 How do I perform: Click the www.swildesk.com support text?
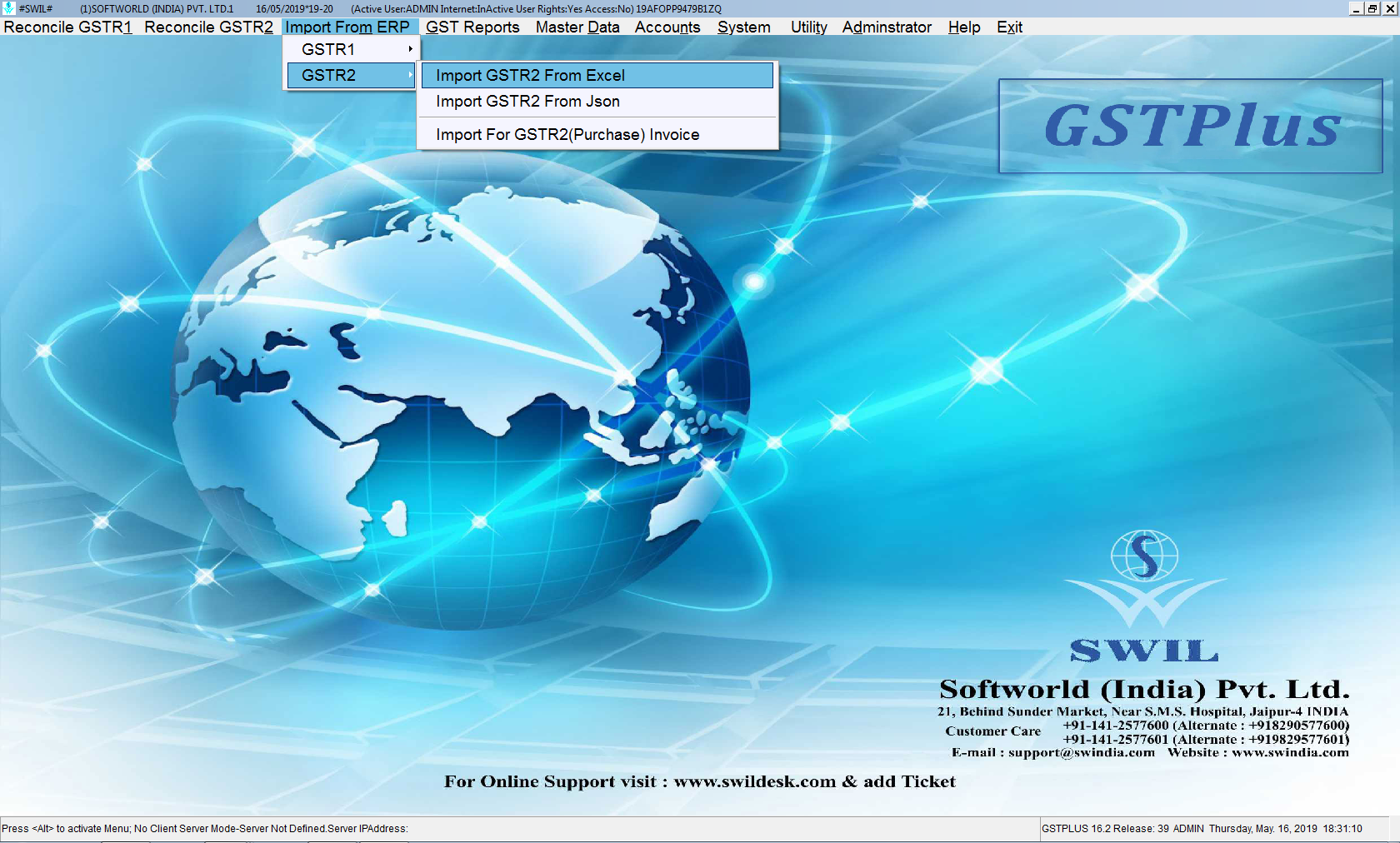pyautogui.click(x=754, y=781)
